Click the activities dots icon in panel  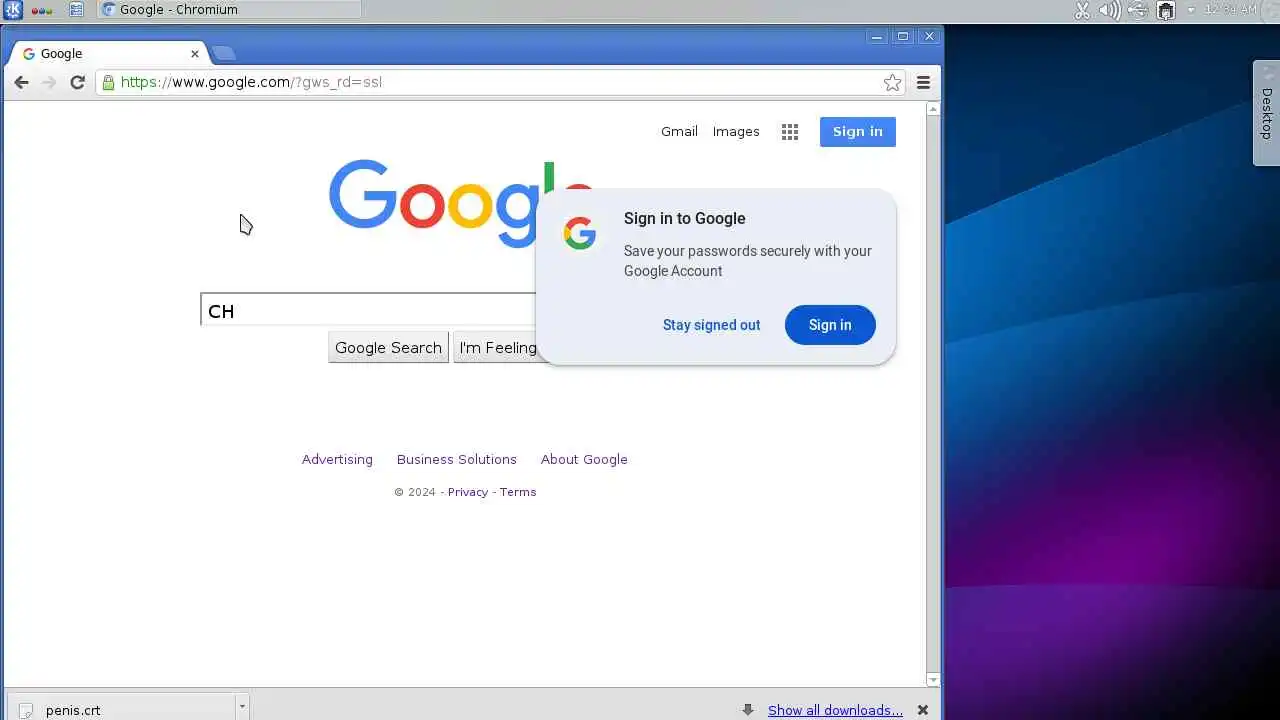point(42,10)
